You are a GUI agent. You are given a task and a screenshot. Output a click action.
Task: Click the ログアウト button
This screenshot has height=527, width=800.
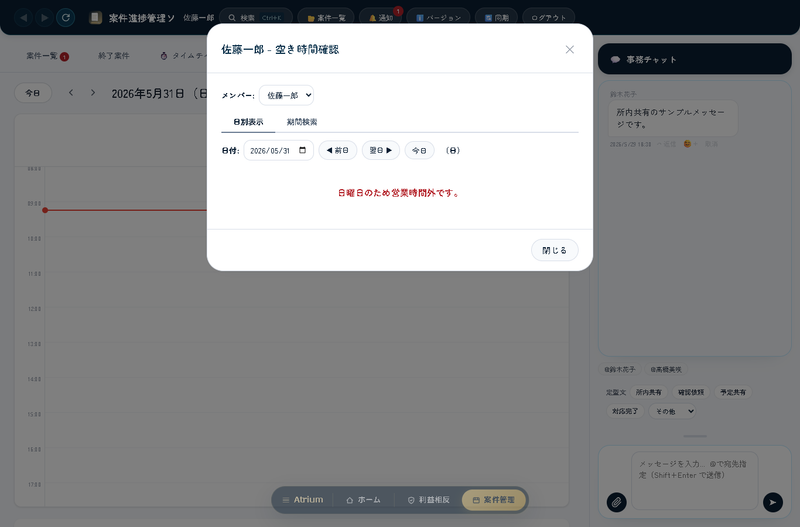(549, 18)
